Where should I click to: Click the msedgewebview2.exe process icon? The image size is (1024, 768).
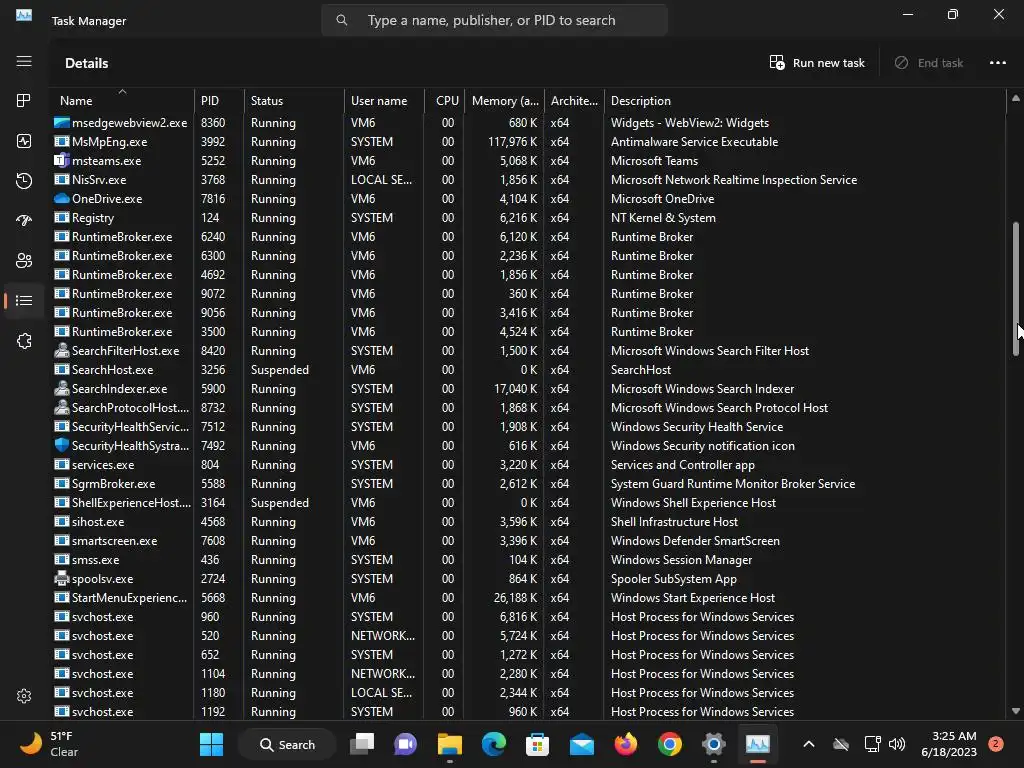(61, 123)
